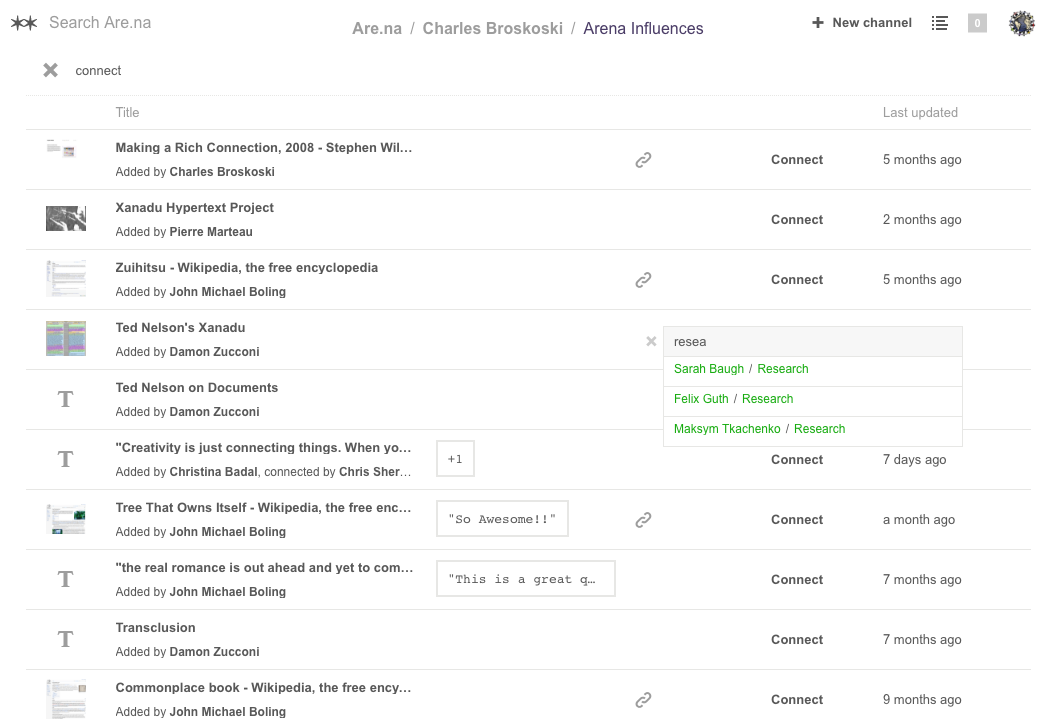The height and width of the screenshot is (724, 1056).
Task: Open the notifications counter badge
Action: click(x=977, y=23)
